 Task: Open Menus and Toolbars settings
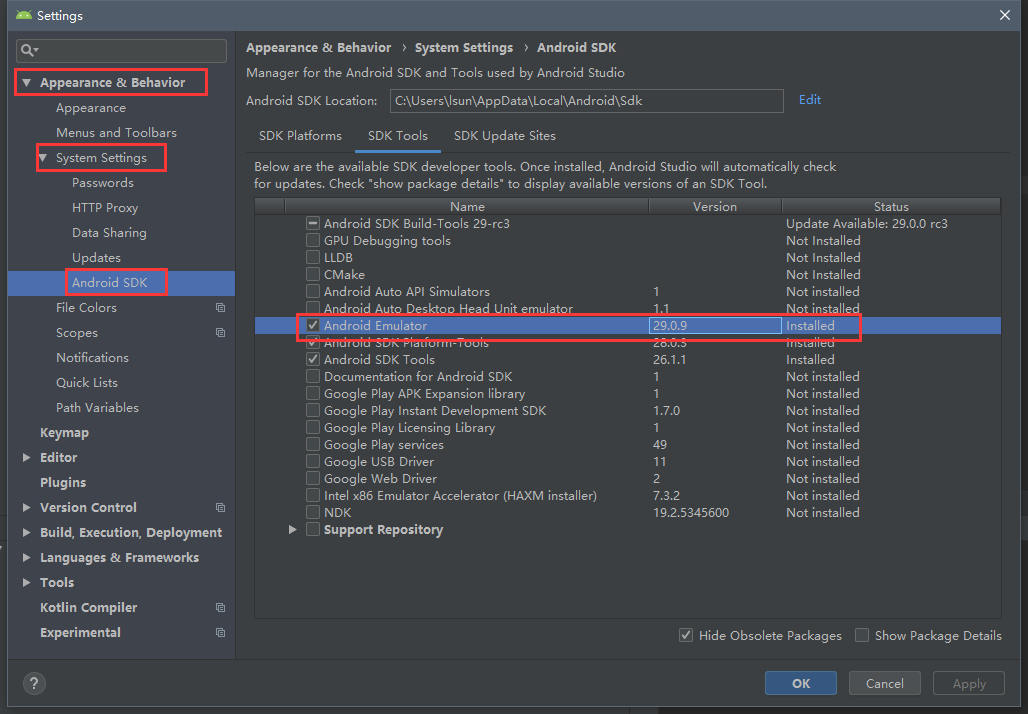(116, 133)
